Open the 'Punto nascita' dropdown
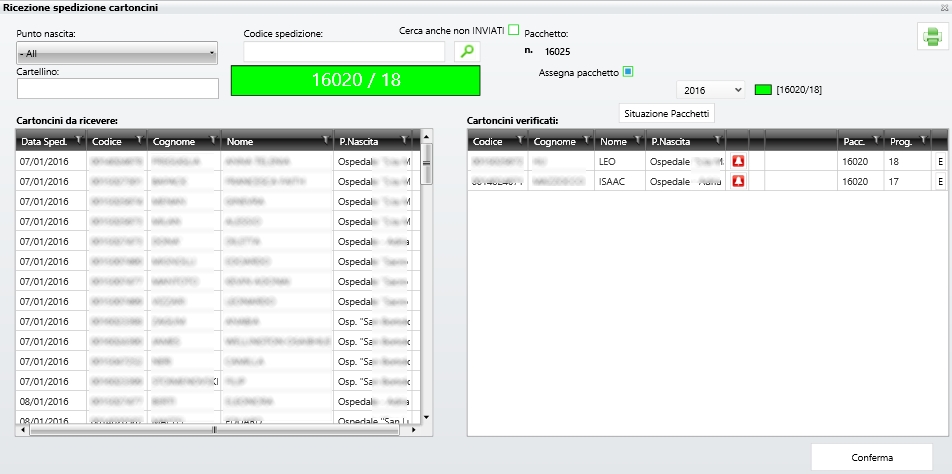 coord(117,53)
